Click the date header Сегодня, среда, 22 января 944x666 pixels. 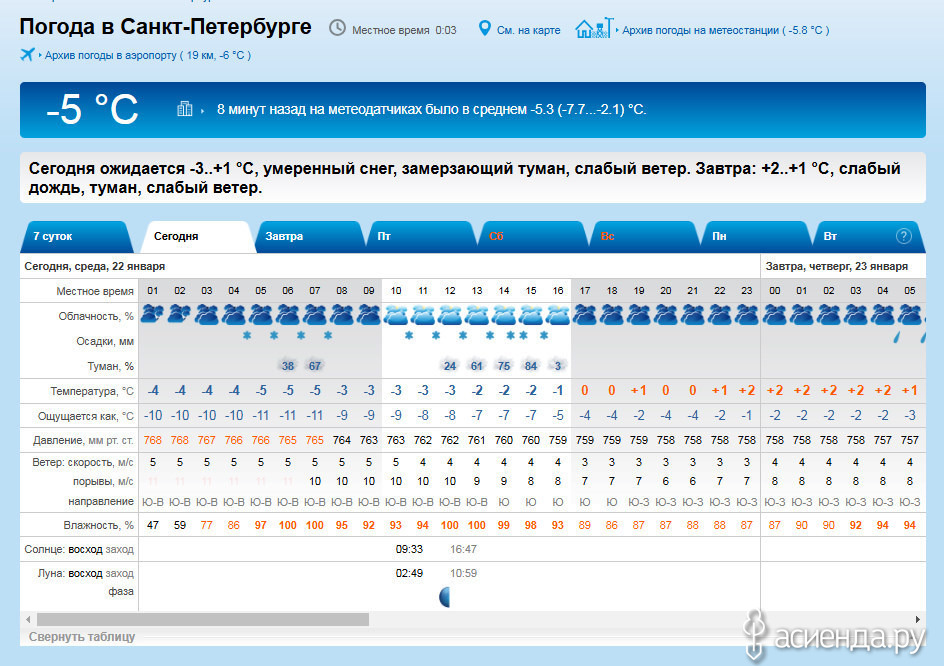(x=95, y=266)
